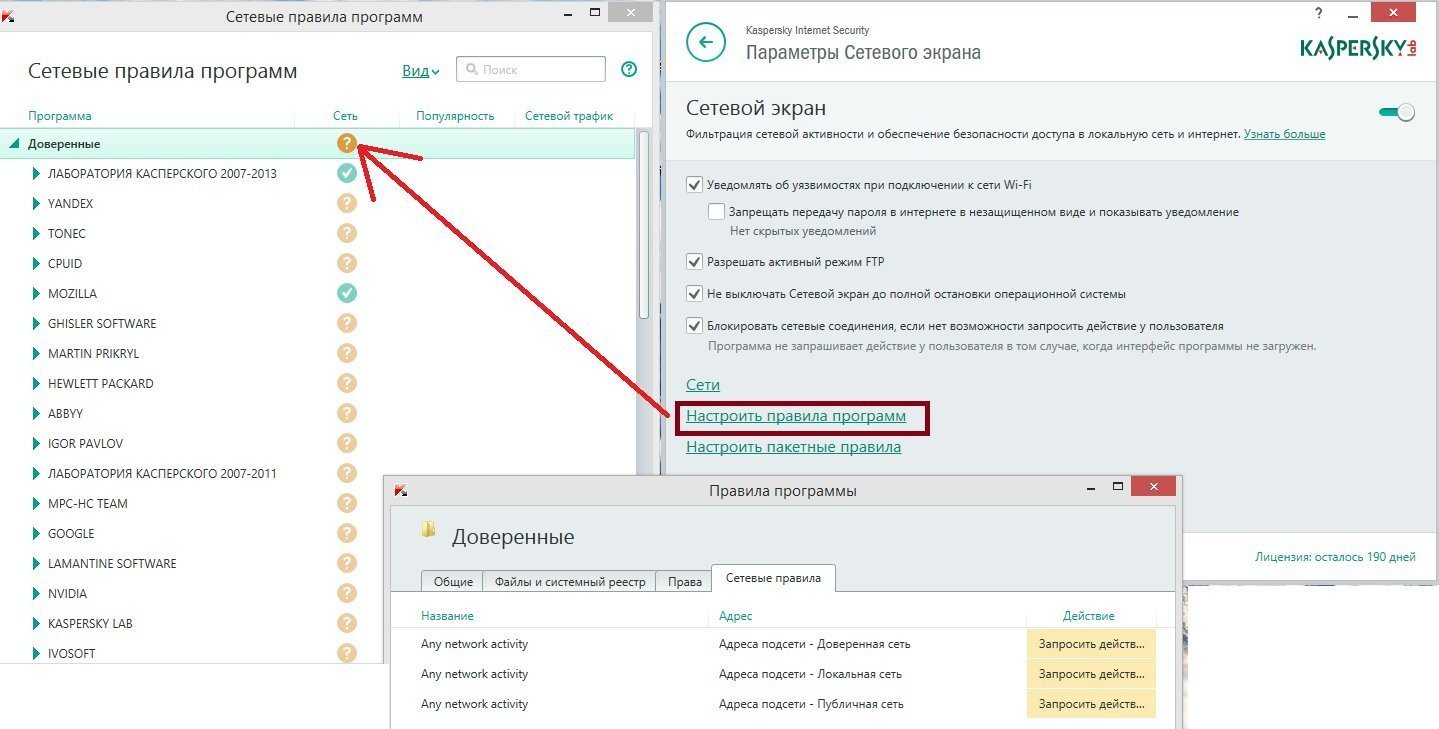Screen dimensions: 1439x729
Task: Click Kaspersky icon in Правила программы title bar
Action: click(x=401, y=490)
